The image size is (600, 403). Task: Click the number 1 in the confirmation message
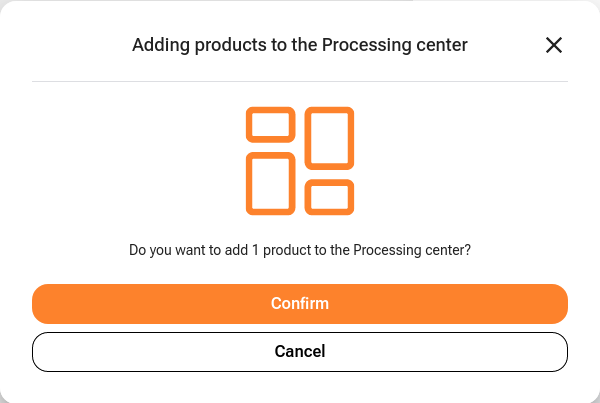click(x=255, y=250)
